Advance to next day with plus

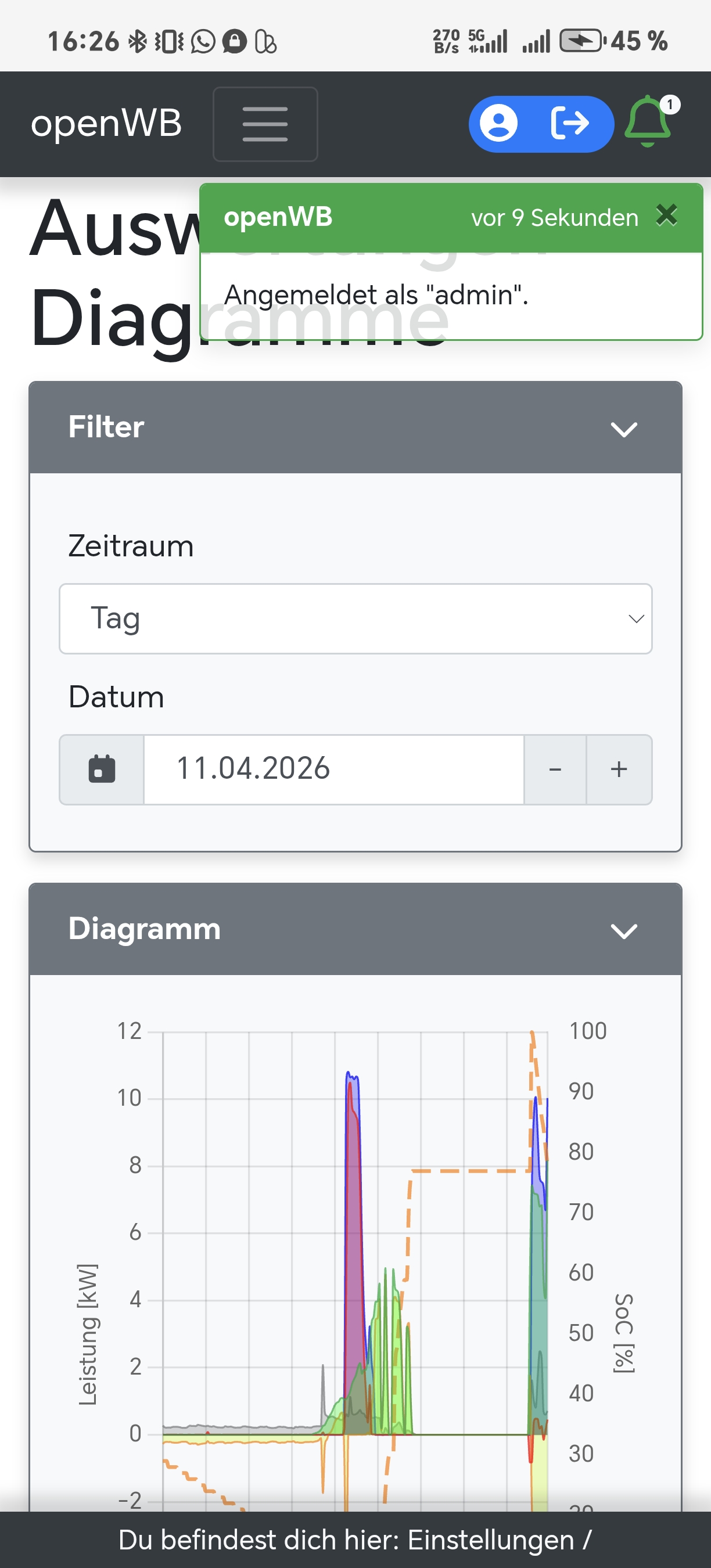(619, 769)
